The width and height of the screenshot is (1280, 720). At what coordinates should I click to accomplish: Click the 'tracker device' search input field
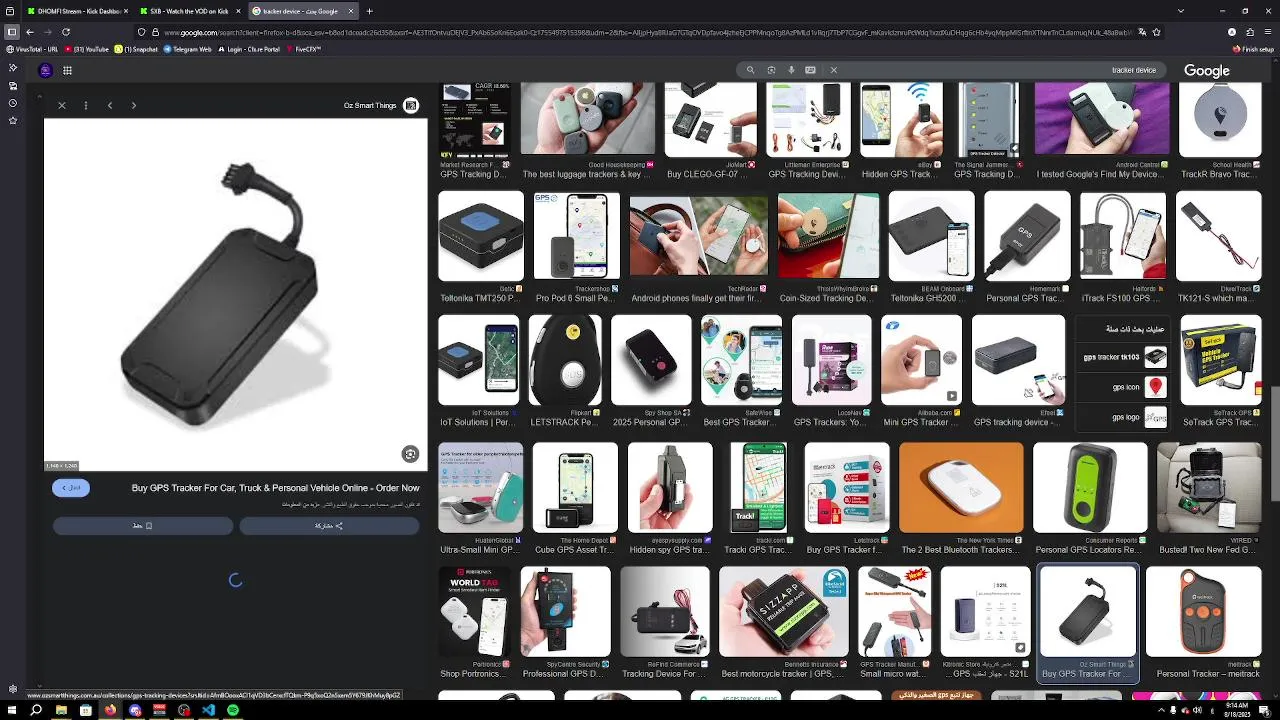coord(1000,70)
